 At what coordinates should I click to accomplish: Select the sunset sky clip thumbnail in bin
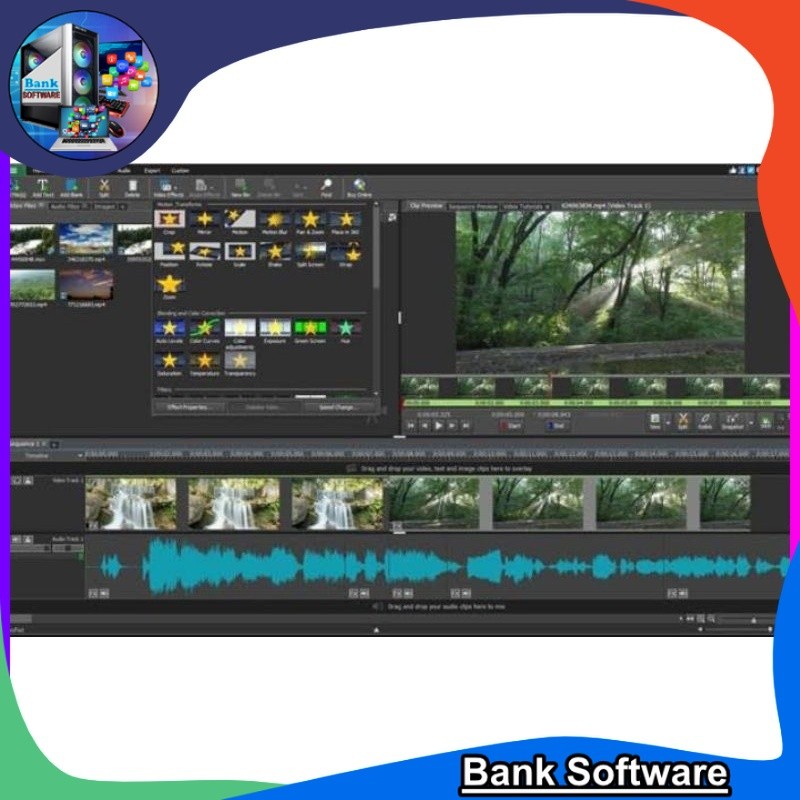pyautogui.click(x=86, y=285)
